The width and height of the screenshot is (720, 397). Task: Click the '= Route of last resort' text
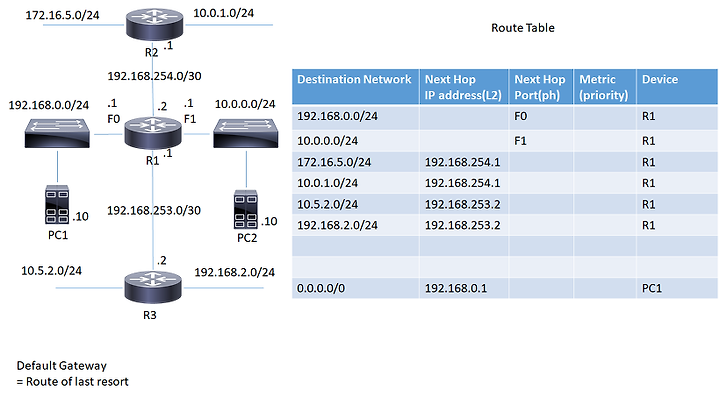(73, 382)
